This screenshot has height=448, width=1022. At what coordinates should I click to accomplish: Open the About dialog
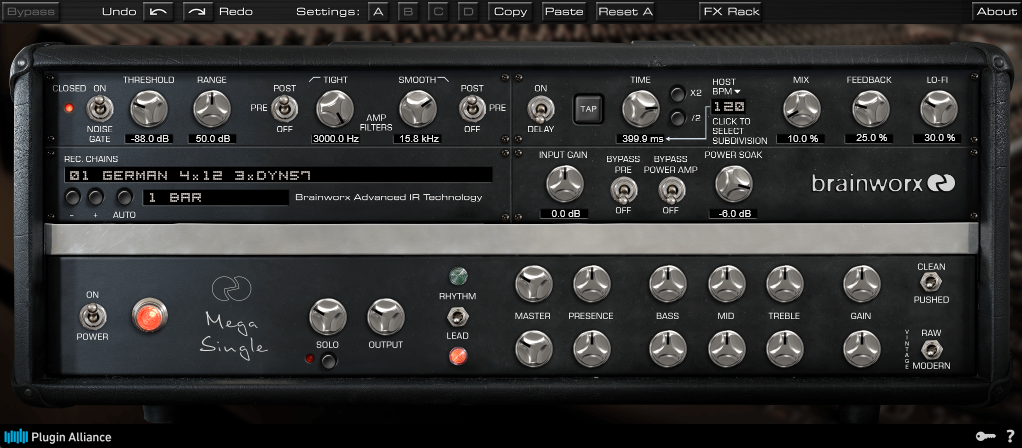point(997,12)
